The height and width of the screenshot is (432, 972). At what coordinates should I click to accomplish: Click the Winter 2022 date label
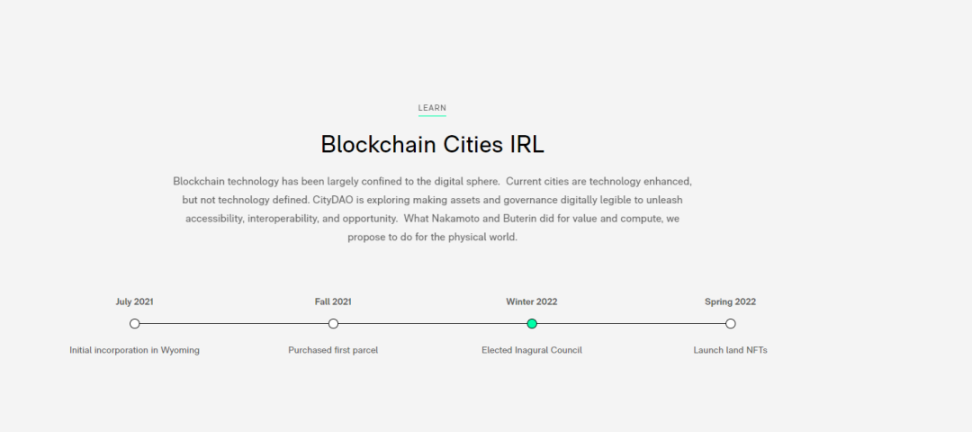532,302
